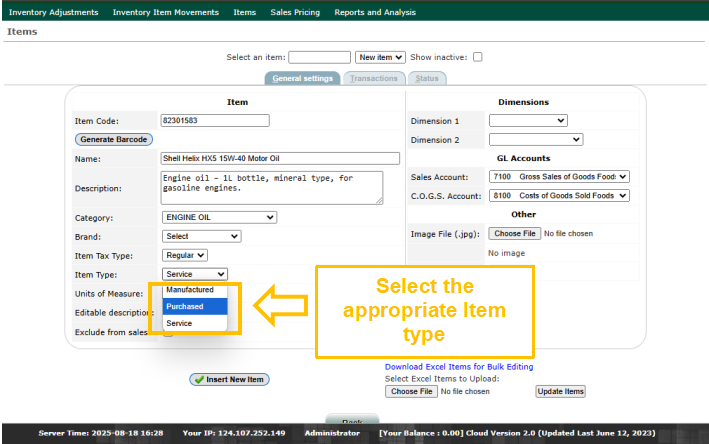Click the Generate Barcode button
Image resolution: width=709 pixels, height=444 pixels.
113,139
